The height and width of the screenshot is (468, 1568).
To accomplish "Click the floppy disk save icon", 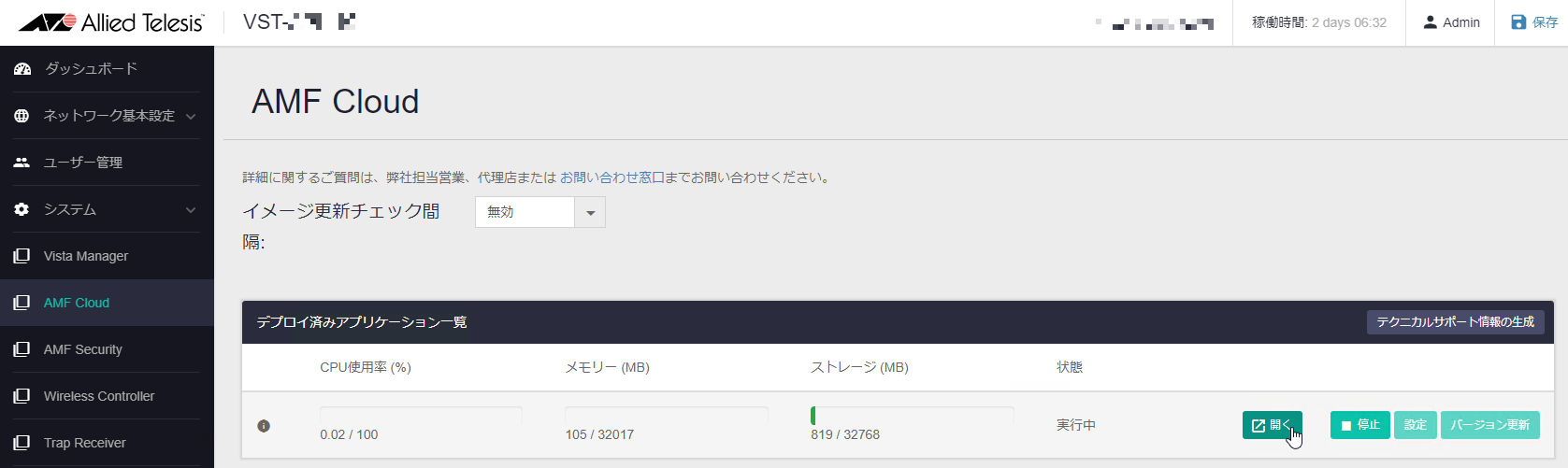I will coord(1518,22).
